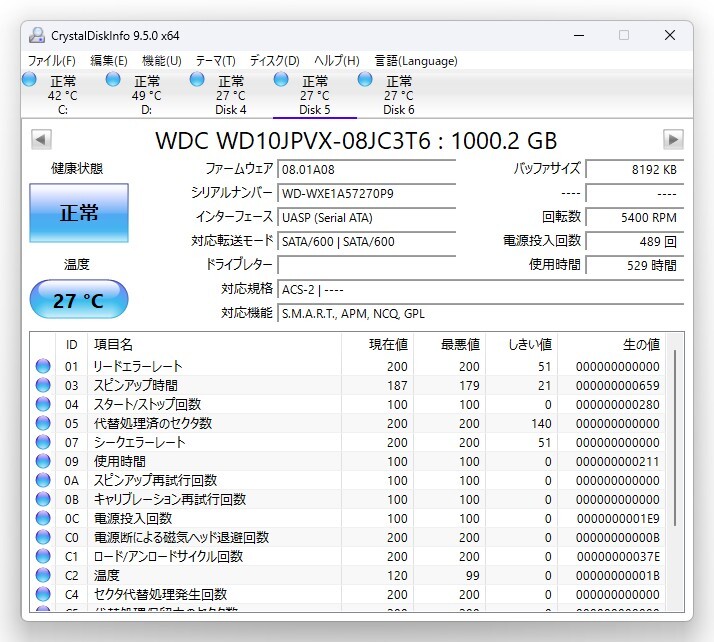
Task: Click status orb of attribute 07 シークエラーレート
Action: pyautogui.click(x=43, y=442)
